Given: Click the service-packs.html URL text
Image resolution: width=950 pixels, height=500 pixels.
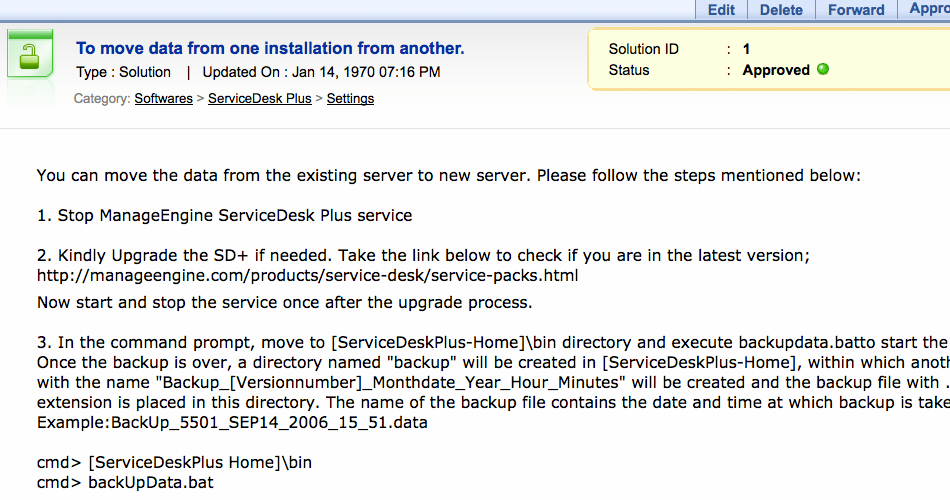Looking at the screenshot, I should click(307, 275).
